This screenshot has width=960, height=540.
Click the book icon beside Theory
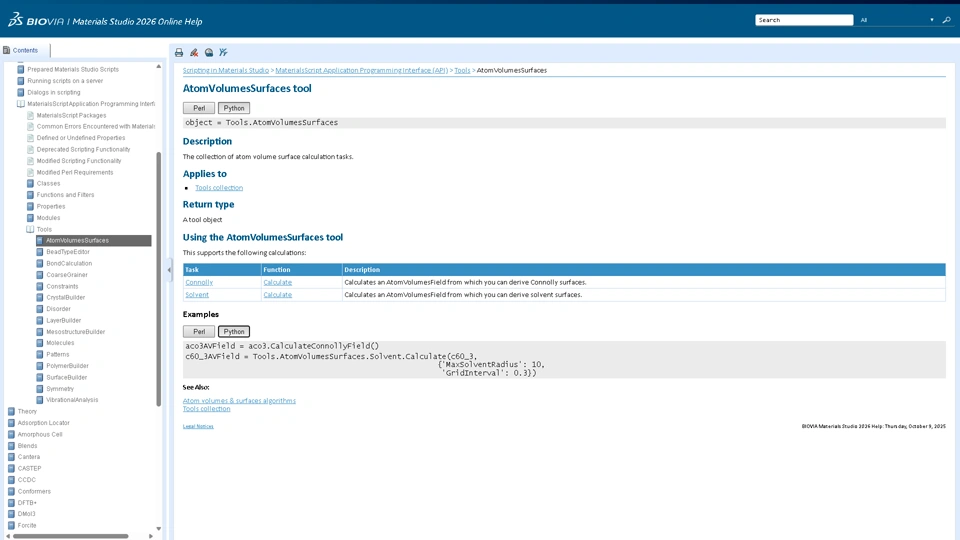11,411
